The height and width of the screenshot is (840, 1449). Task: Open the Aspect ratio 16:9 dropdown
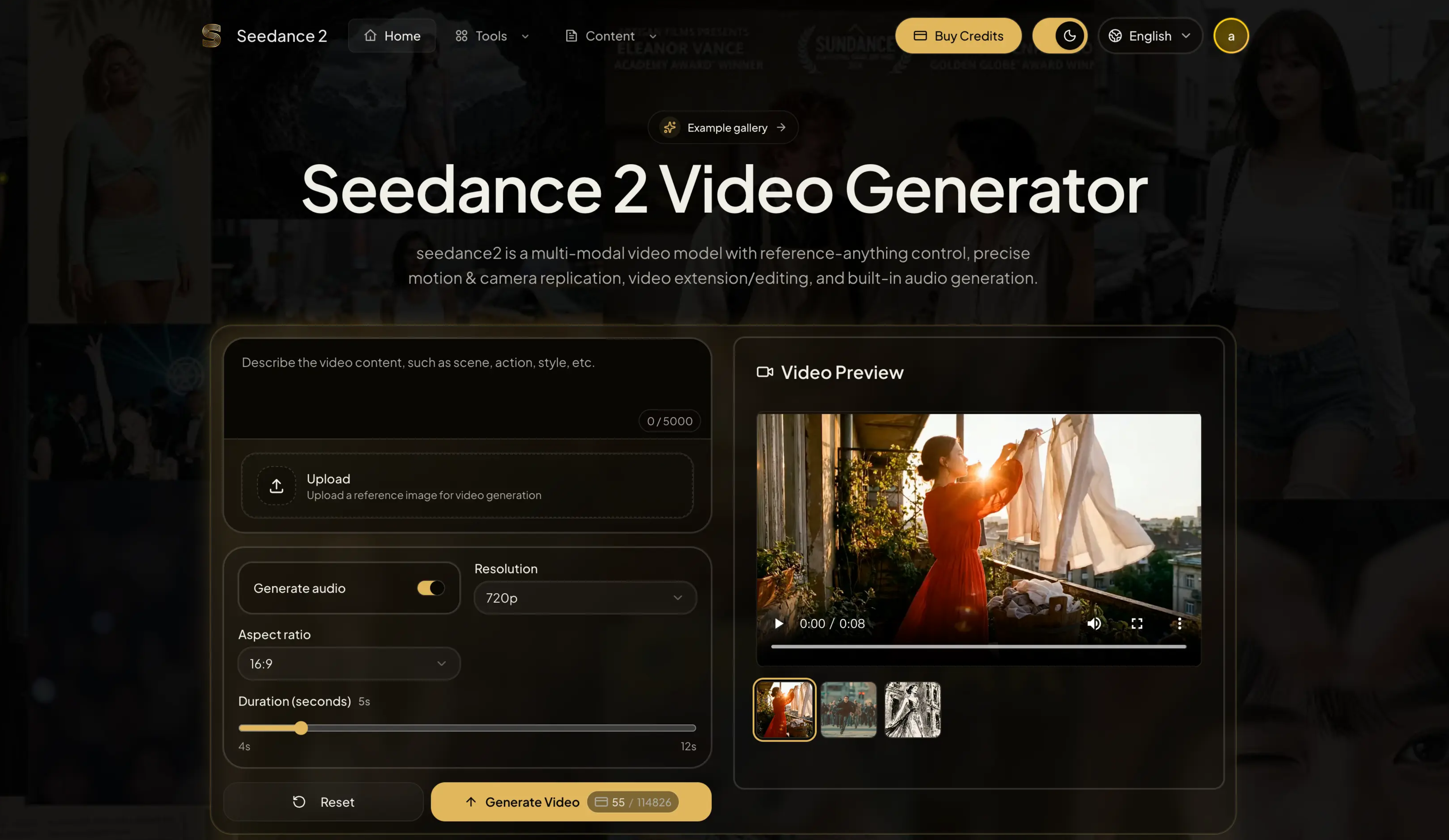click(349, 664)
